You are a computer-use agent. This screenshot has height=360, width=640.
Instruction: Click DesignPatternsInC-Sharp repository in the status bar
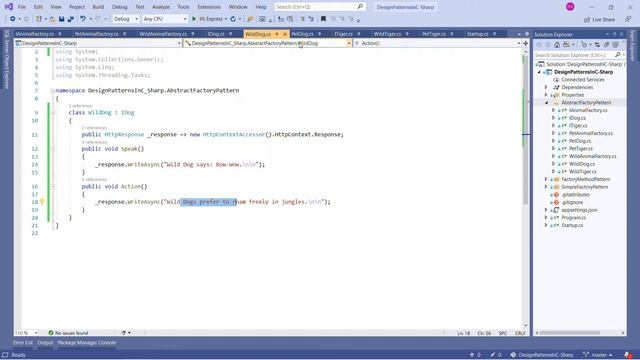point(542,355)
